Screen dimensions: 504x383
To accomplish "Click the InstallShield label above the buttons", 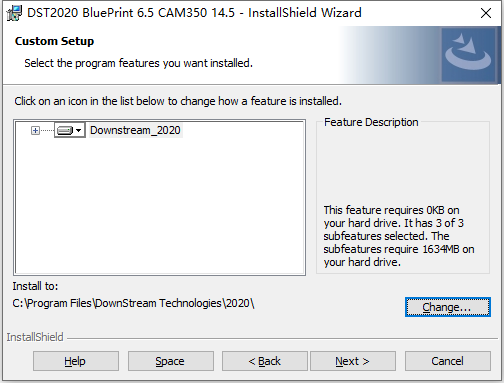I will (x=35, y=337).
